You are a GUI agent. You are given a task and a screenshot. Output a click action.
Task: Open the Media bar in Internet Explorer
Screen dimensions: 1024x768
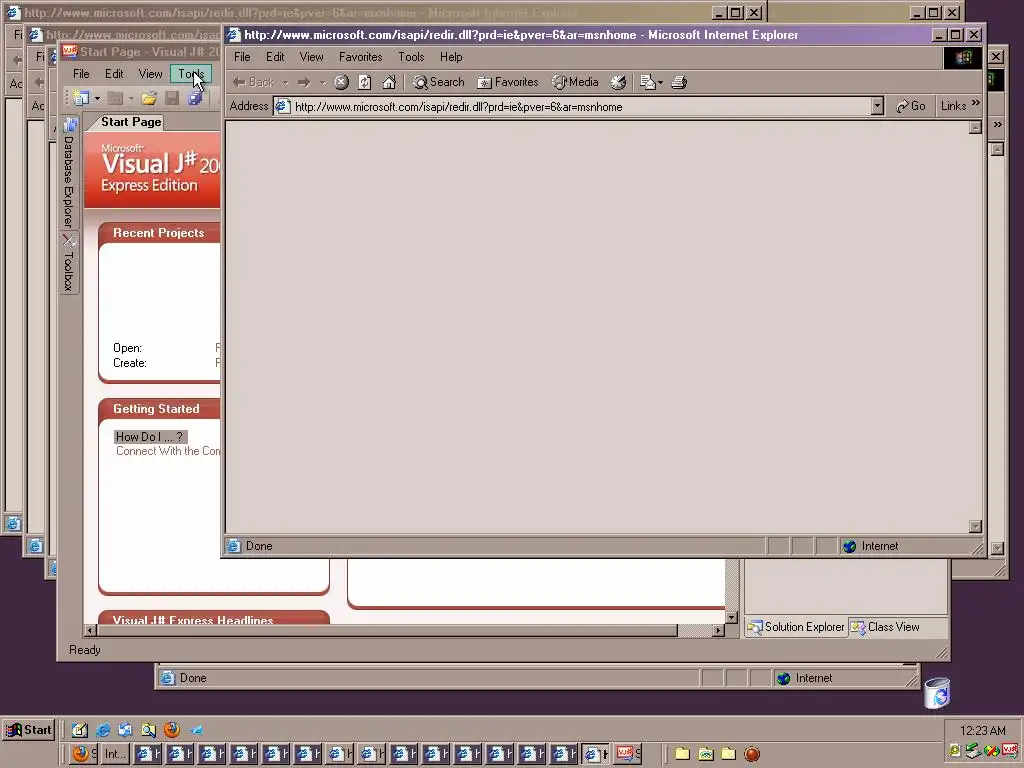tap(575, 82)
